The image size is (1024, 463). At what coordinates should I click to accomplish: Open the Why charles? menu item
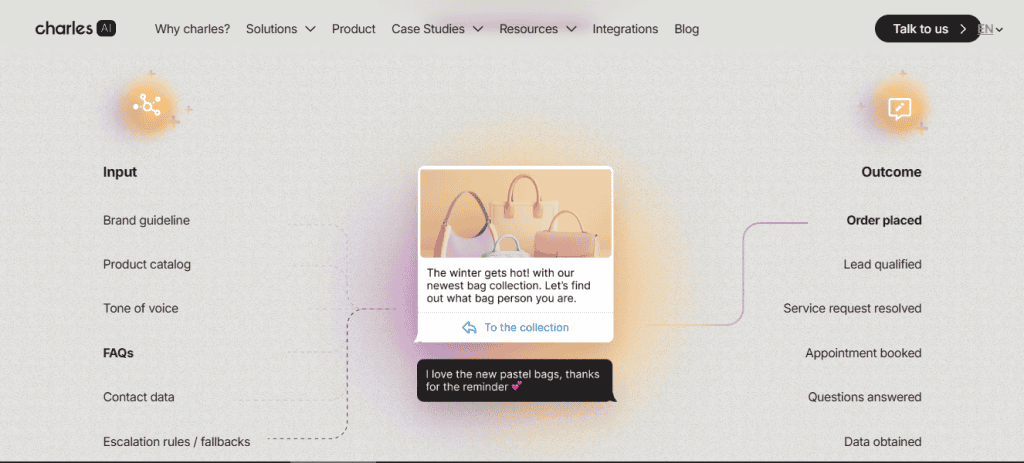tap(192, 29)
